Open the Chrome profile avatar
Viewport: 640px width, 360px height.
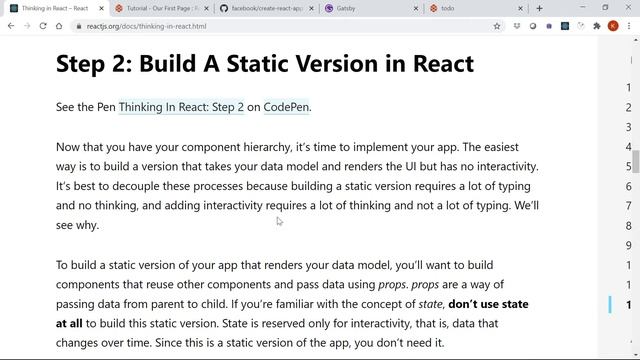pyautogui.click(x=613, y=26)
